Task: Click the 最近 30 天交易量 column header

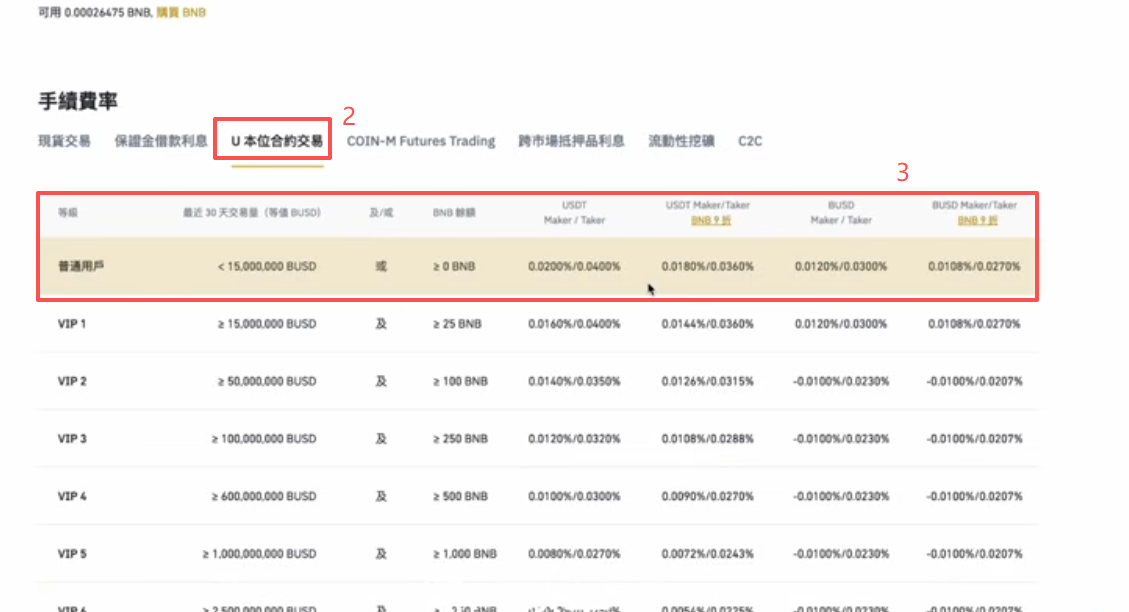Action: pyautogui.click(x=251, y=212)
